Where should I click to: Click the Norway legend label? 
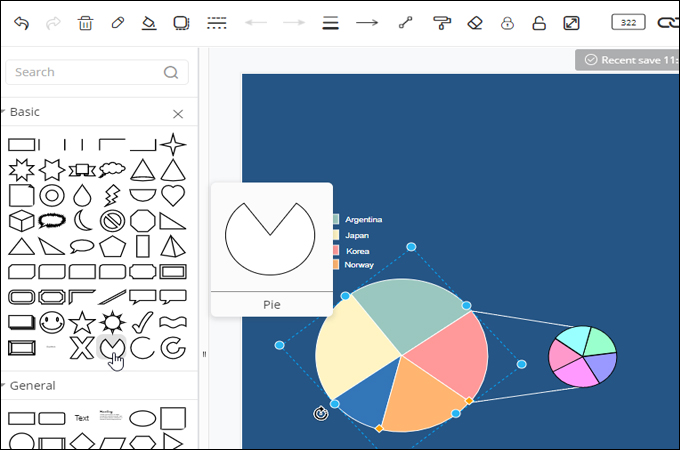tap(359, 264)
